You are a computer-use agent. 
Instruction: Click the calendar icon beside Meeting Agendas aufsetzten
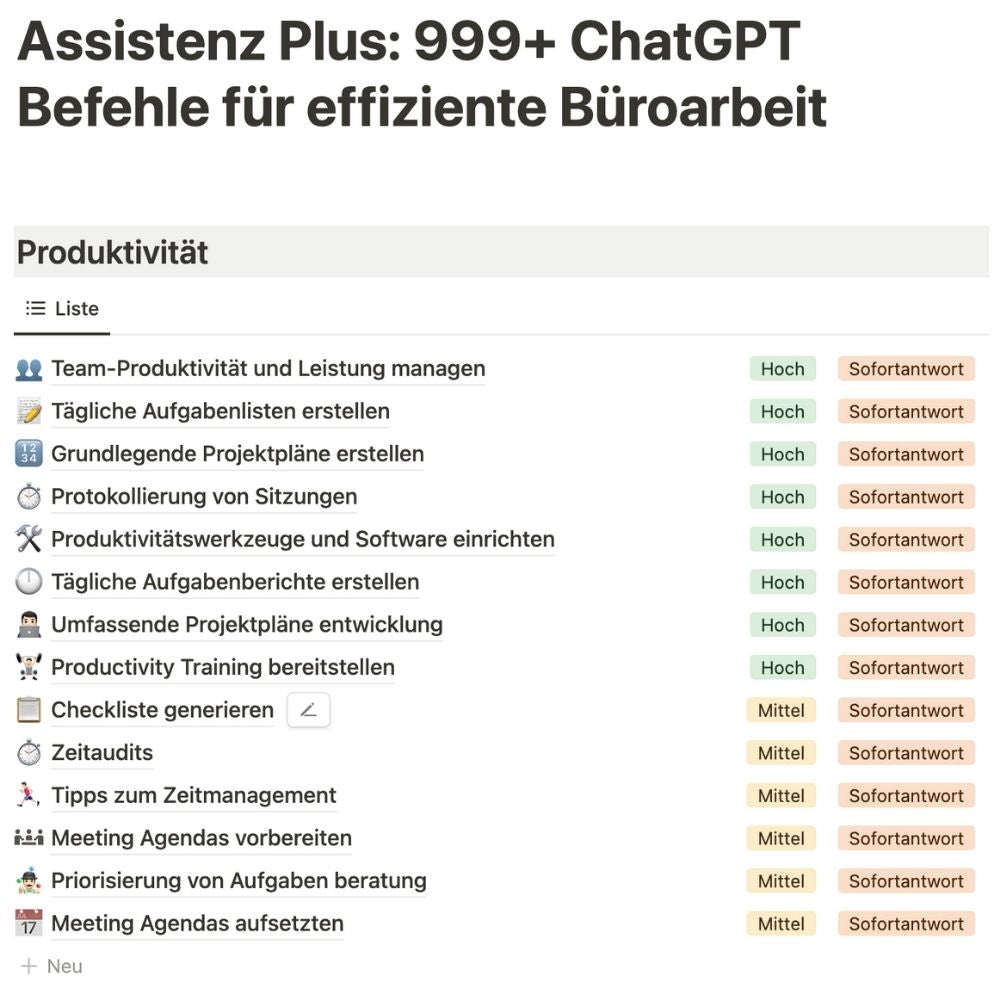(x=29, y=923)
